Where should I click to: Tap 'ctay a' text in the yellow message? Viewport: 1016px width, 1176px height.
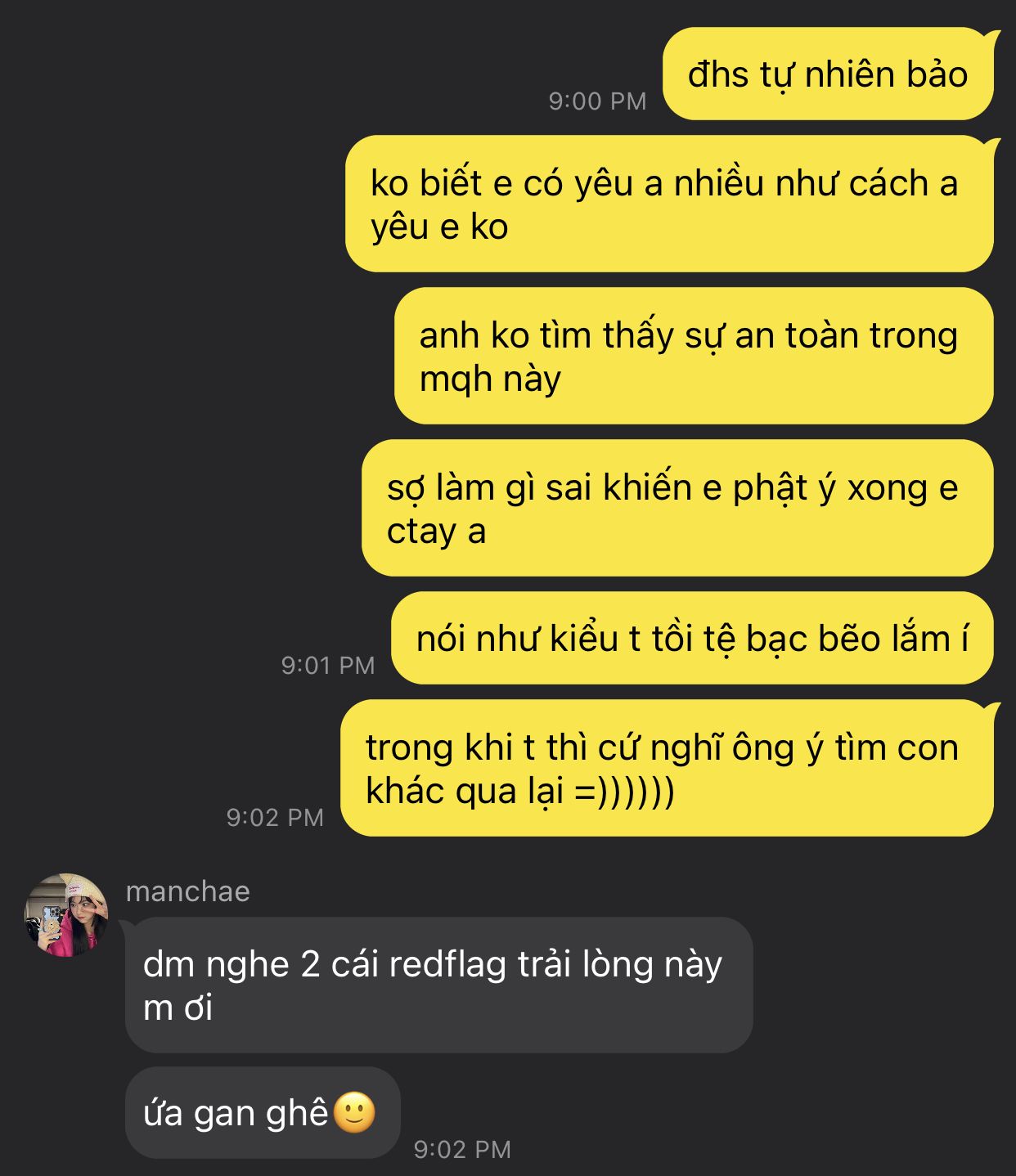point(436,532)
